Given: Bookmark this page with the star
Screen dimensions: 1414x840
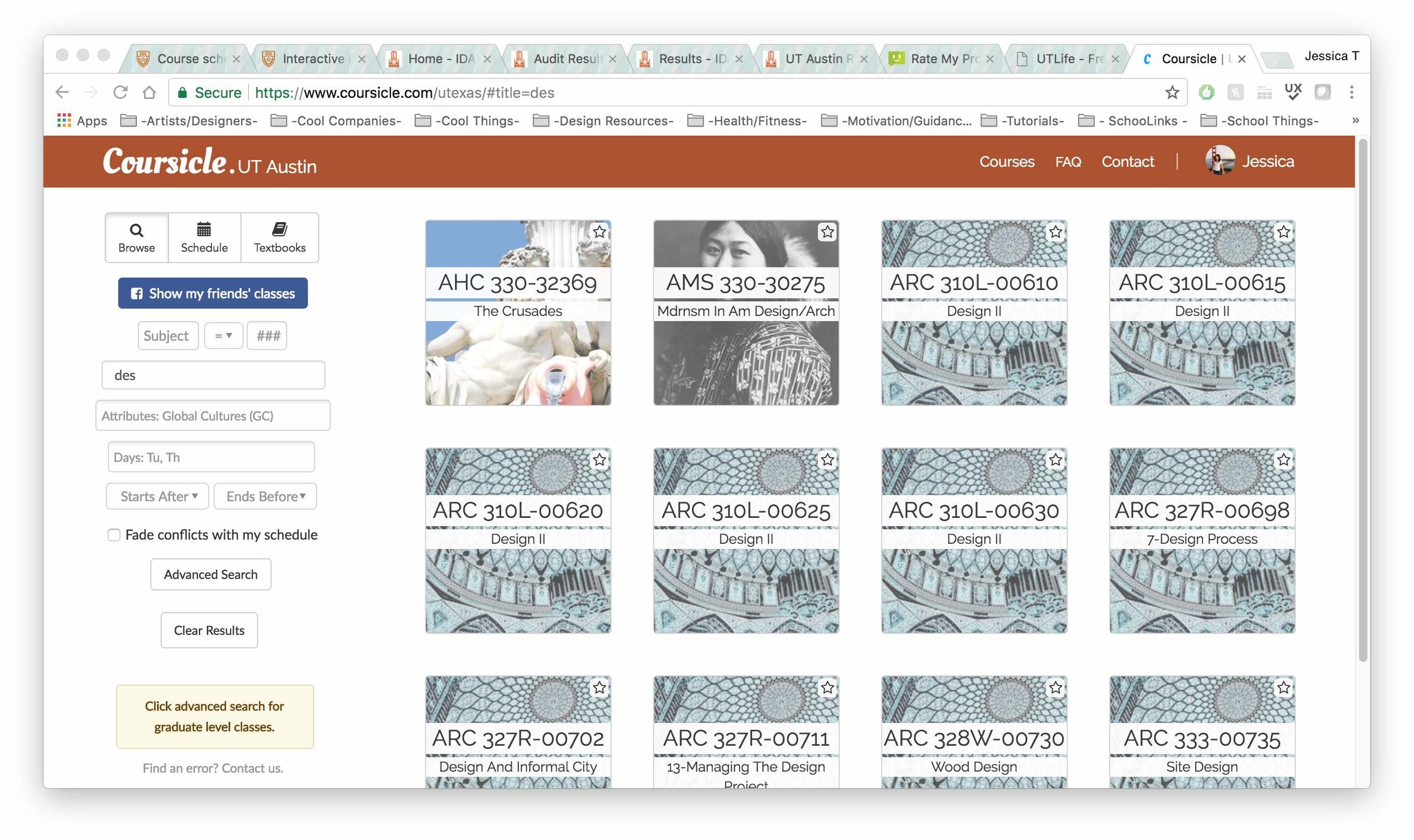Looking at the screenshot, I should 1171,92.
